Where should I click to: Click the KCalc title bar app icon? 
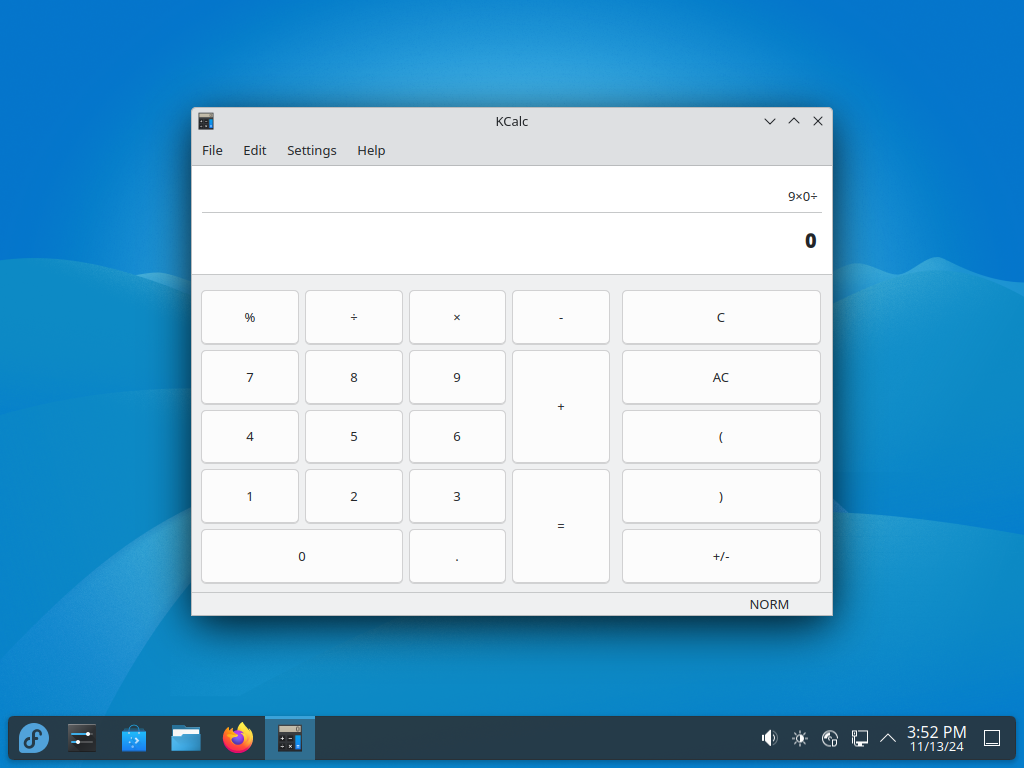coord(206,121)
